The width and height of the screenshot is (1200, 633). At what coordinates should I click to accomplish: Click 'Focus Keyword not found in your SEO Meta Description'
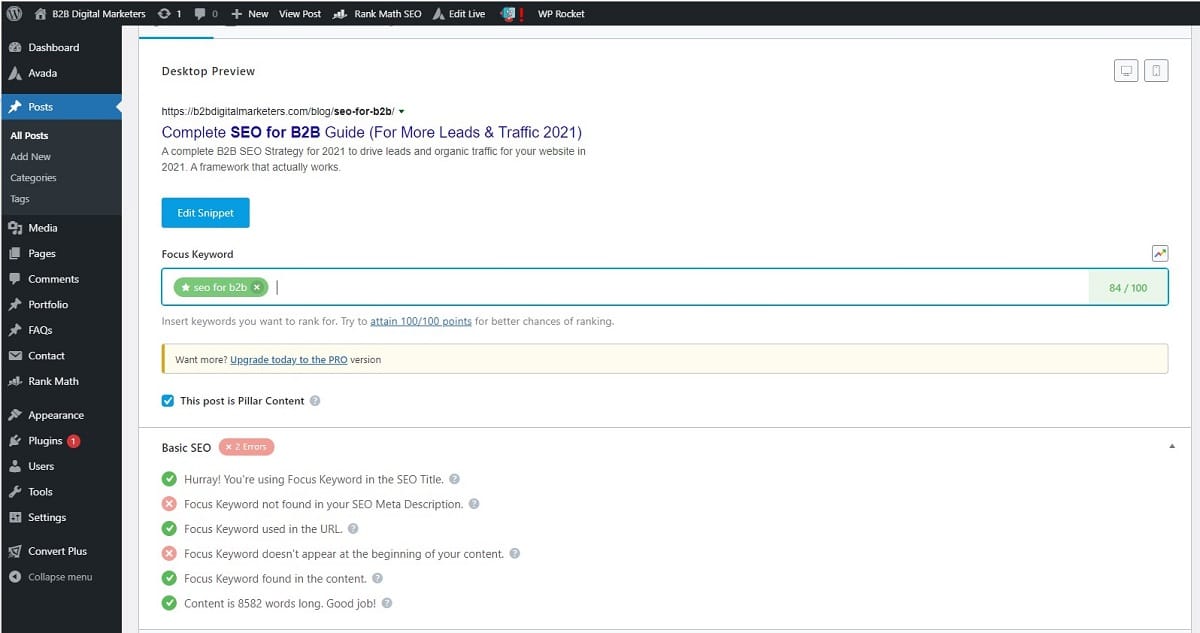[x=324, y=504]
